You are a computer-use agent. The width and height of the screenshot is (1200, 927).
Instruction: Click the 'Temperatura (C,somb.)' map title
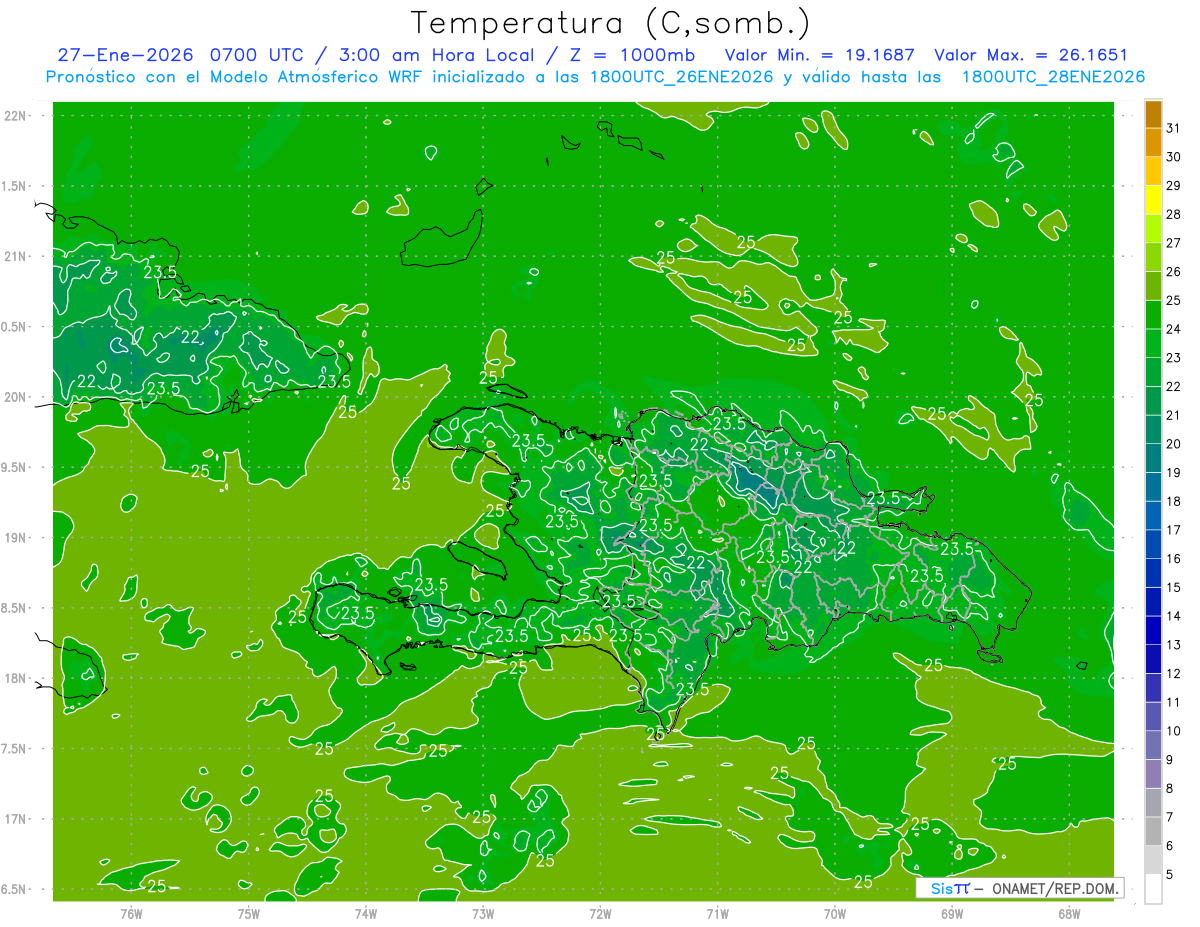coord(611,24)
